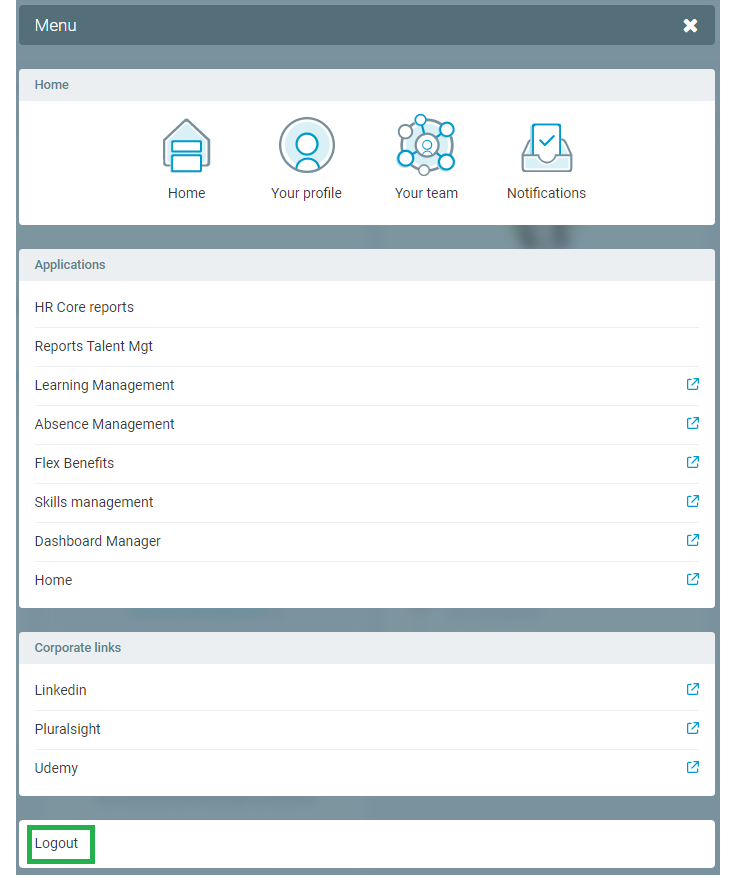Visit the Pluralsight corporate link
The width and height of the screenshot is (738, 888).
coord(367,729)
